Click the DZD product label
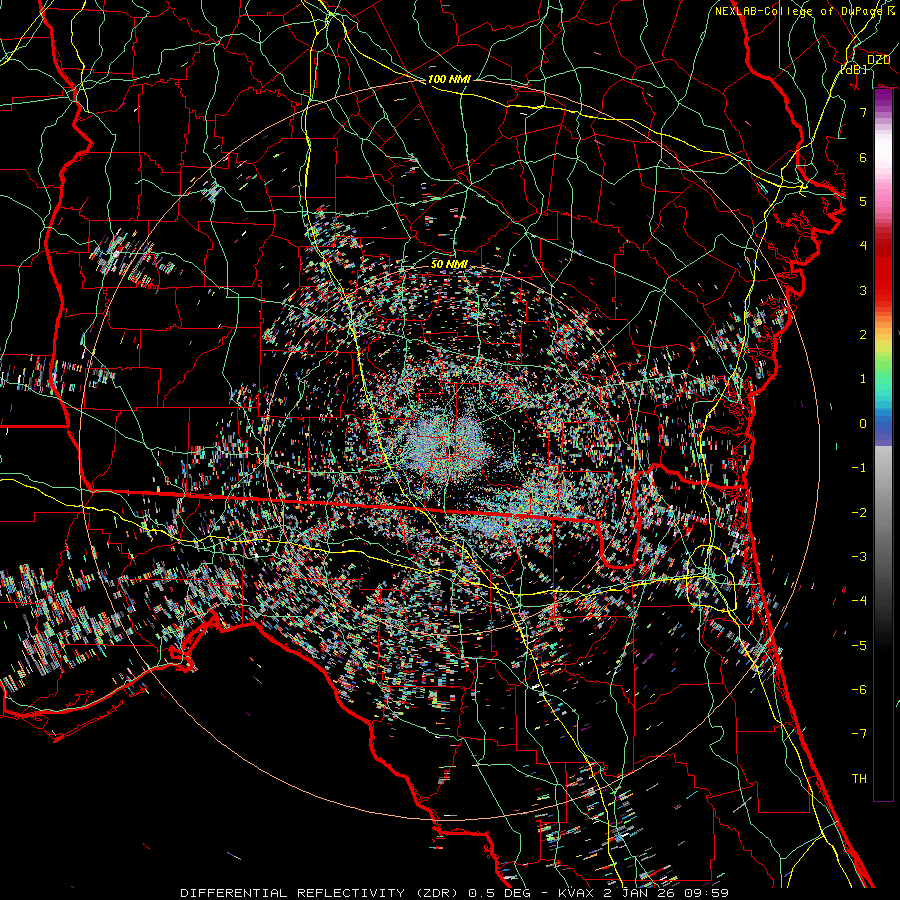The width and height of the screenshot is (900, 900). click(x=878, y=60)
